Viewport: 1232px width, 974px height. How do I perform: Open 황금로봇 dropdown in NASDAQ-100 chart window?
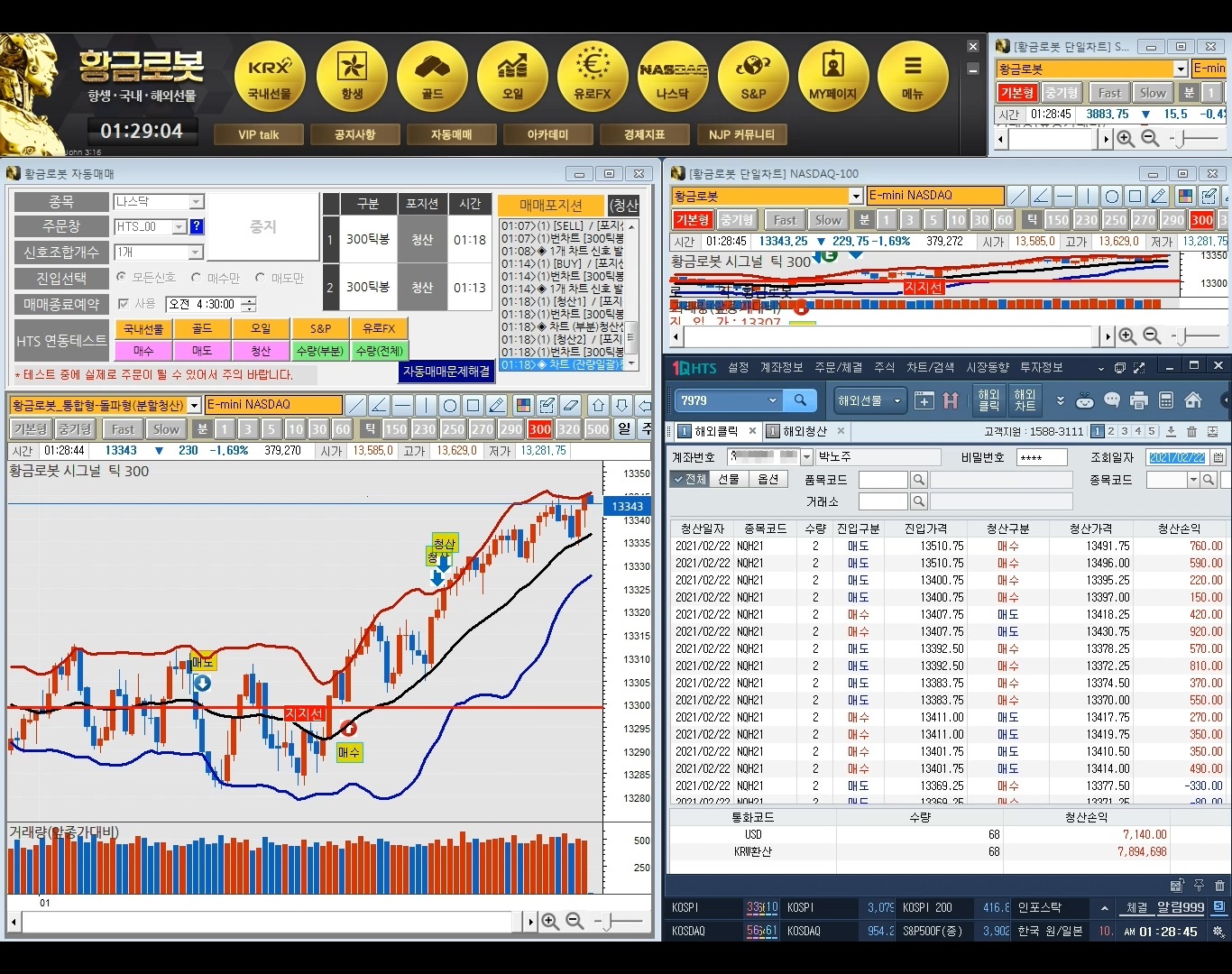coord(856,196)
